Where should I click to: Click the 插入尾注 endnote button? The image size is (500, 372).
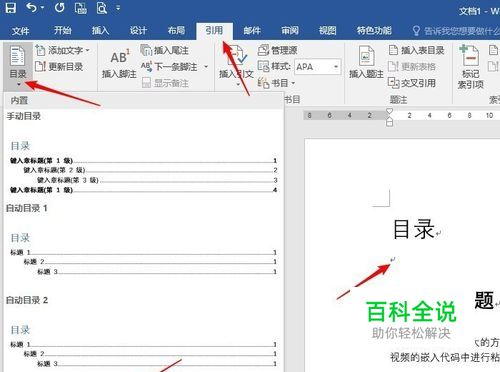pyautogui.click(x=165, y=51)
